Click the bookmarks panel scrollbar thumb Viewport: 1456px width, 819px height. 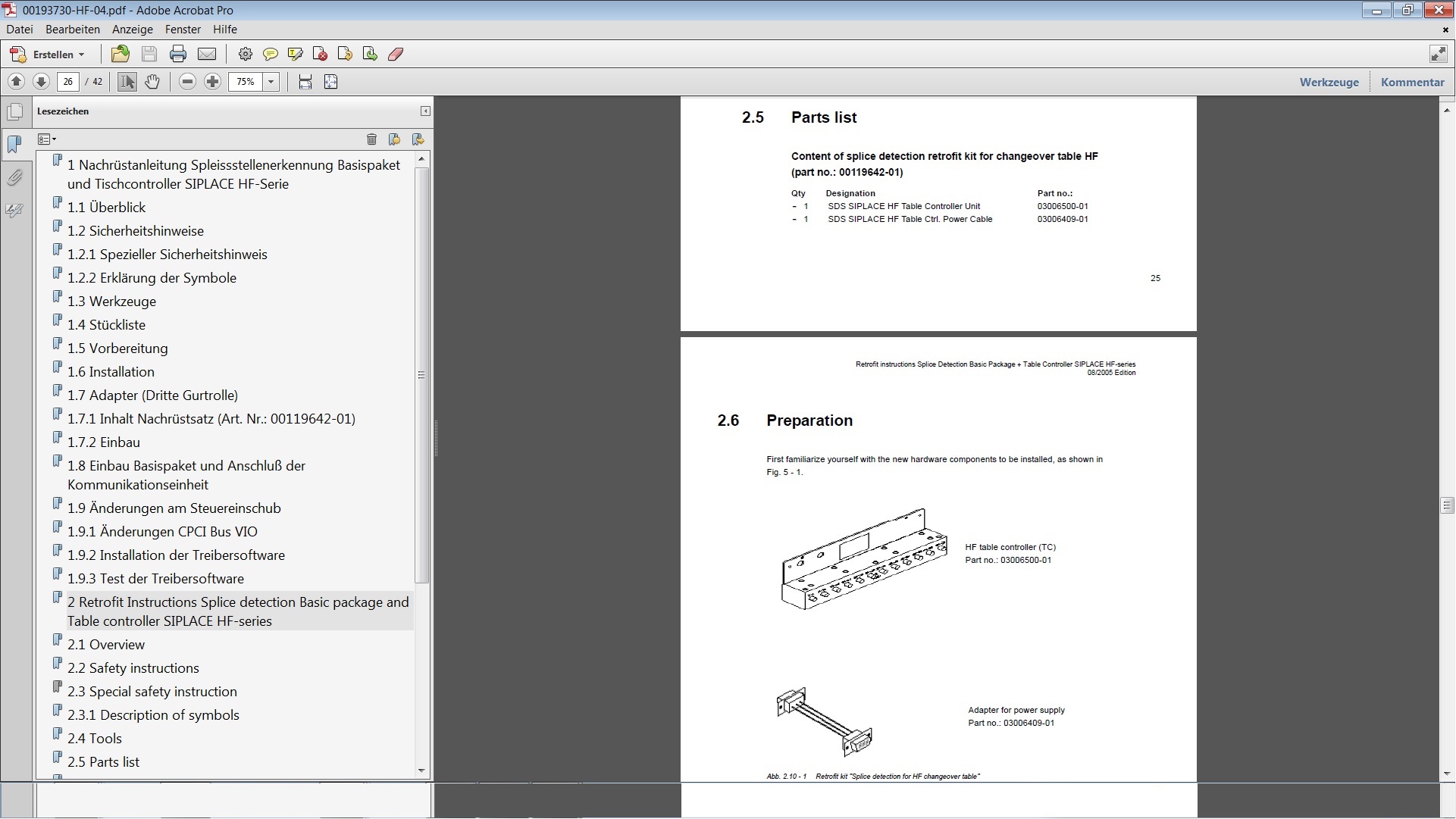(x=421, y=375)
